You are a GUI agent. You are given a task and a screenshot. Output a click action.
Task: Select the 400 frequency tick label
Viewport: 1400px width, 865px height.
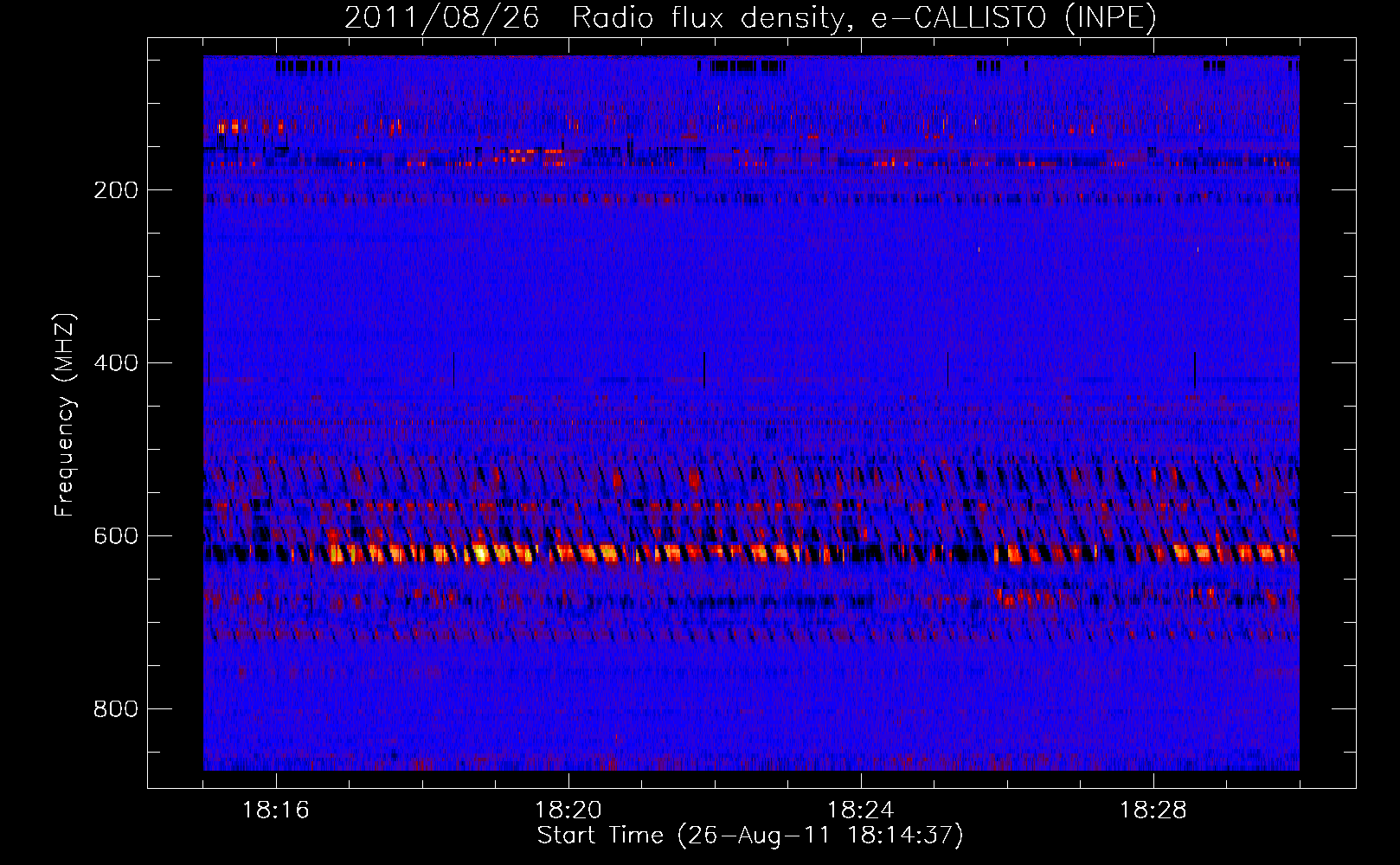(116, 363)
